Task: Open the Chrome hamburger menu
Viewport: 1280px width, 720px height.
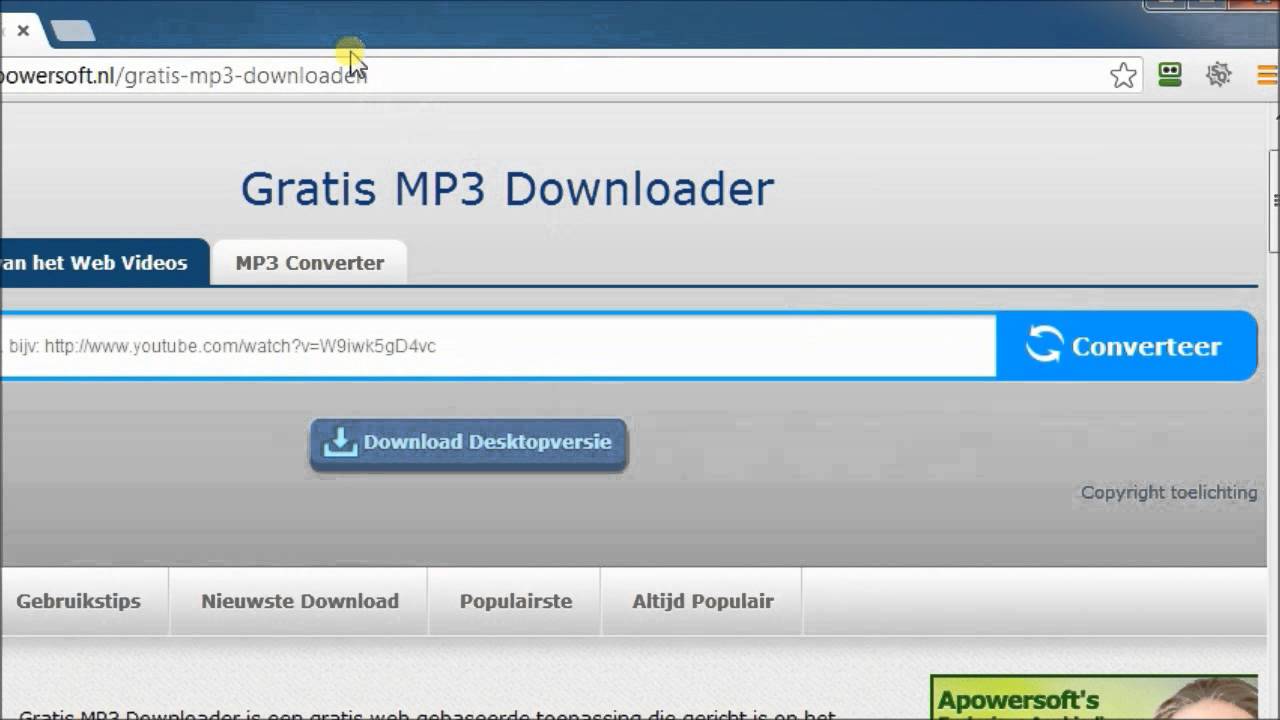Action: tap(1267, 75)
